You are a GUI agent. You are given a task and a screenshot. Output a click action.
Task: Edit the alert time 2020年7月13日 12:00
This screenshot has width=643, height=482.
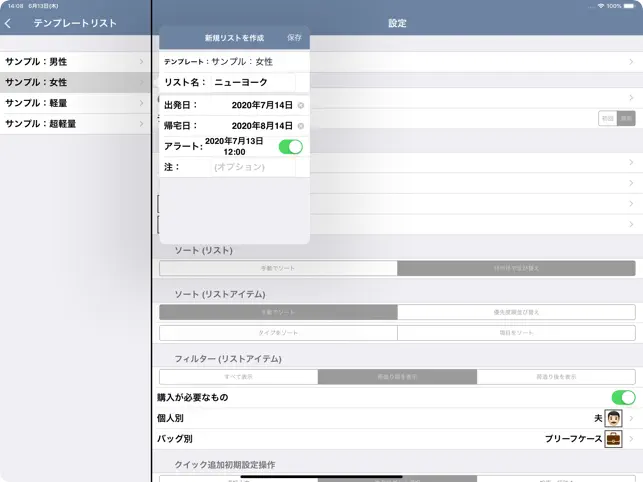[234, 146]
